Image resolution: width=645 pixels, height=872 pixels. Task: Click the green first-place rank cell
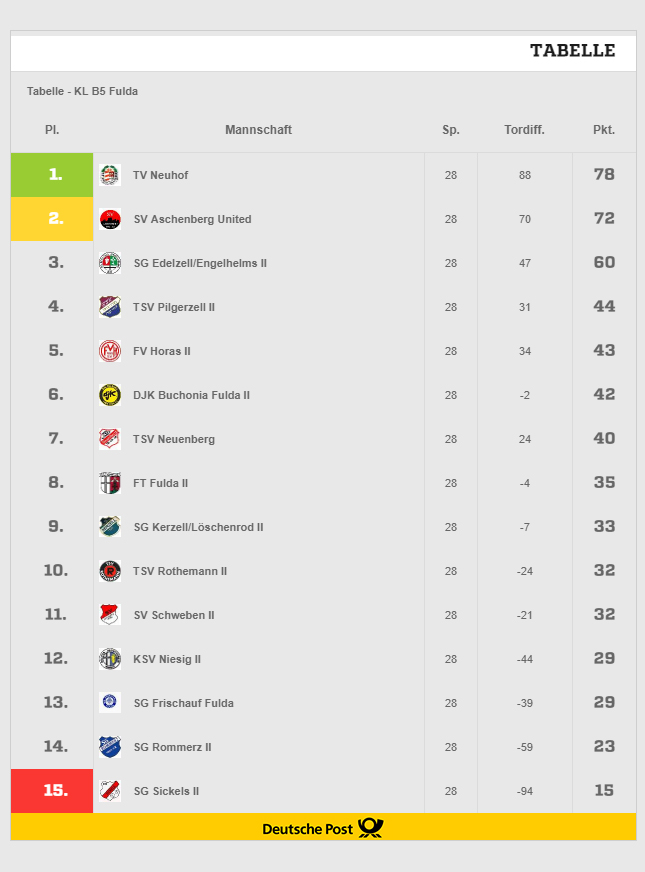52,175
